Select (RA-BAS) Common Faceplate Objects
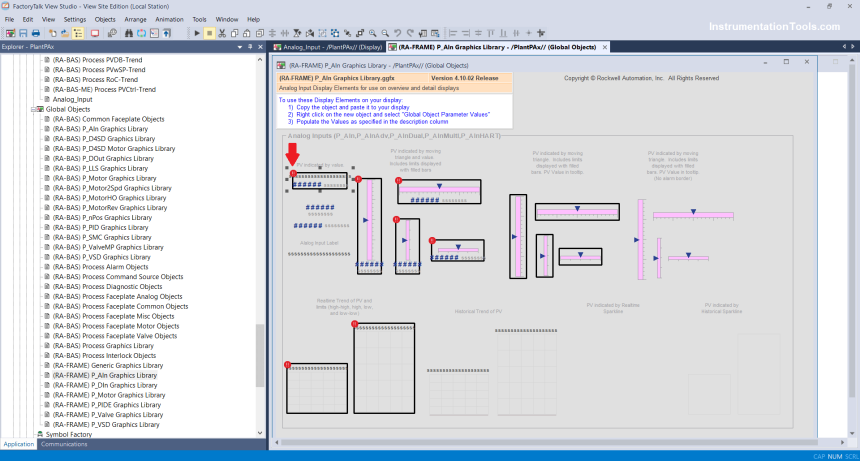860x461 pixels. point(108,119)
